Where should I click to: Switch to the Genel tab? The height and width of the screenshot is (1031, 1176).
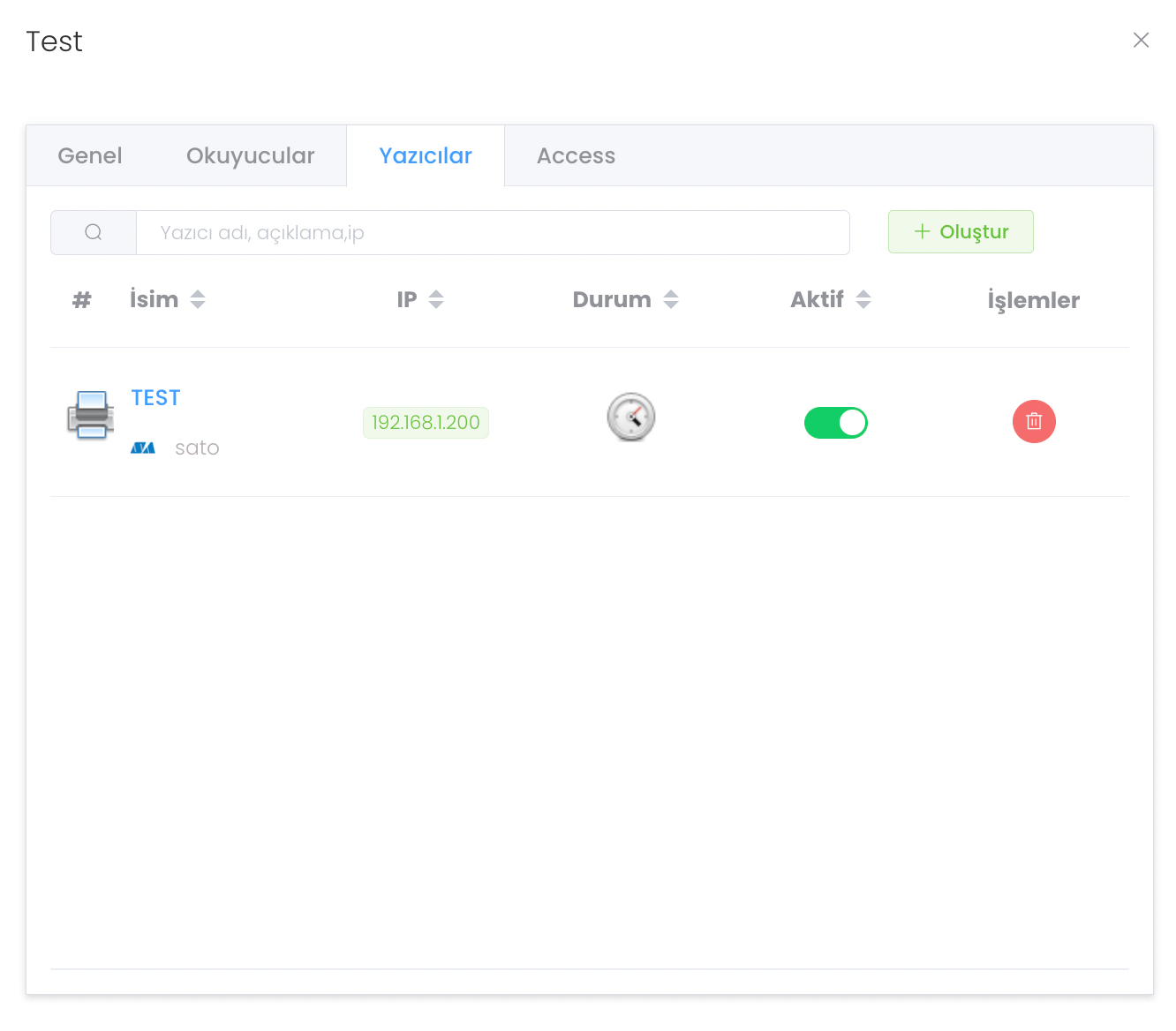click(90, 156)
